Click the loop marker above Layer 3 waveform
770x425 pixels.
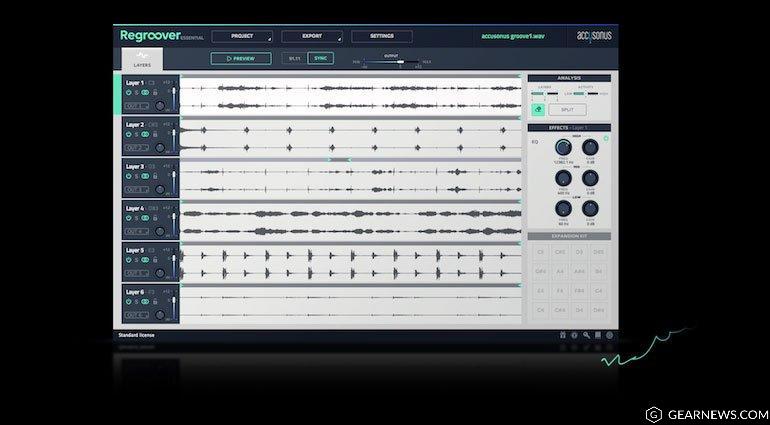point(339,160)
